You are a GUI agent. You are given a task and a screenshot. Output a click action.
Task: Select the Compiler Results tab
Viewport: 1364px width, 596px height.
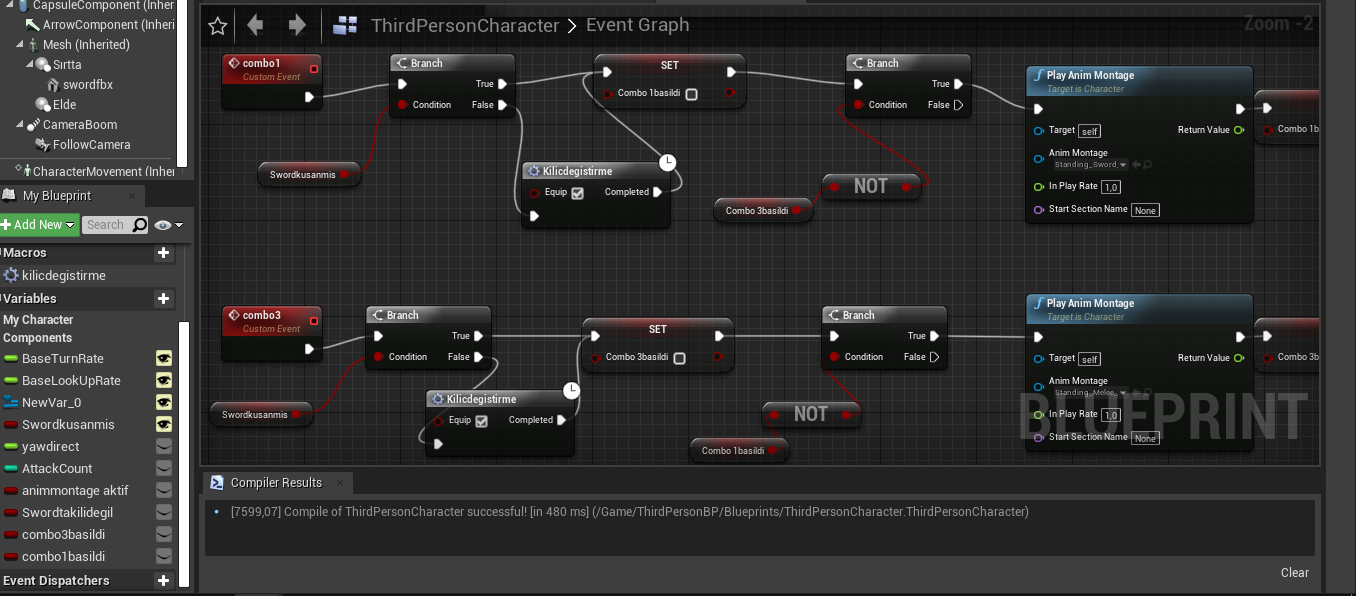click(x=276, y=483)
